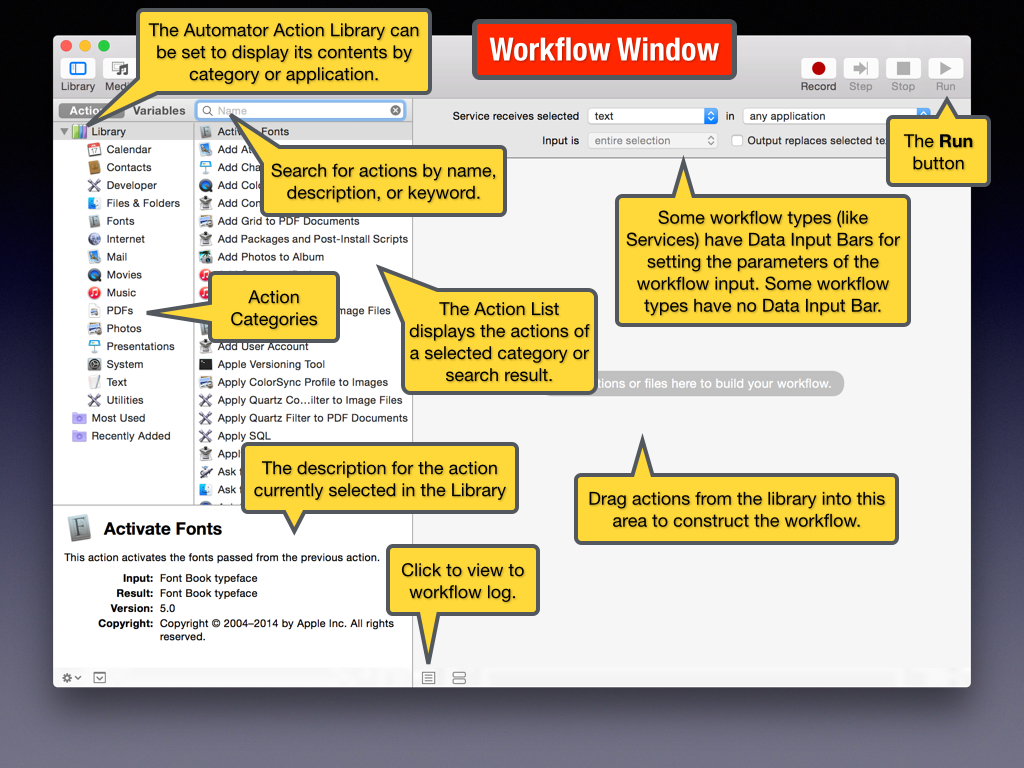
Task: Enable Output replaces selected text checkbox
Action: point(737,141)
